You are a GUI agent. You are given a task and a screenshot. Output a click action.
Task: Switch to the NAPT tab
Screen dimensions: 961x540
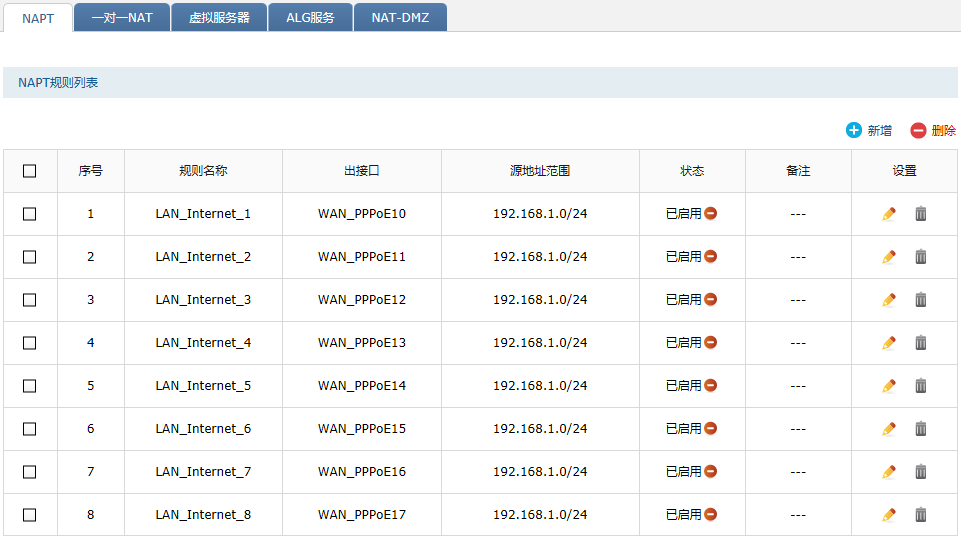point(38,18)
